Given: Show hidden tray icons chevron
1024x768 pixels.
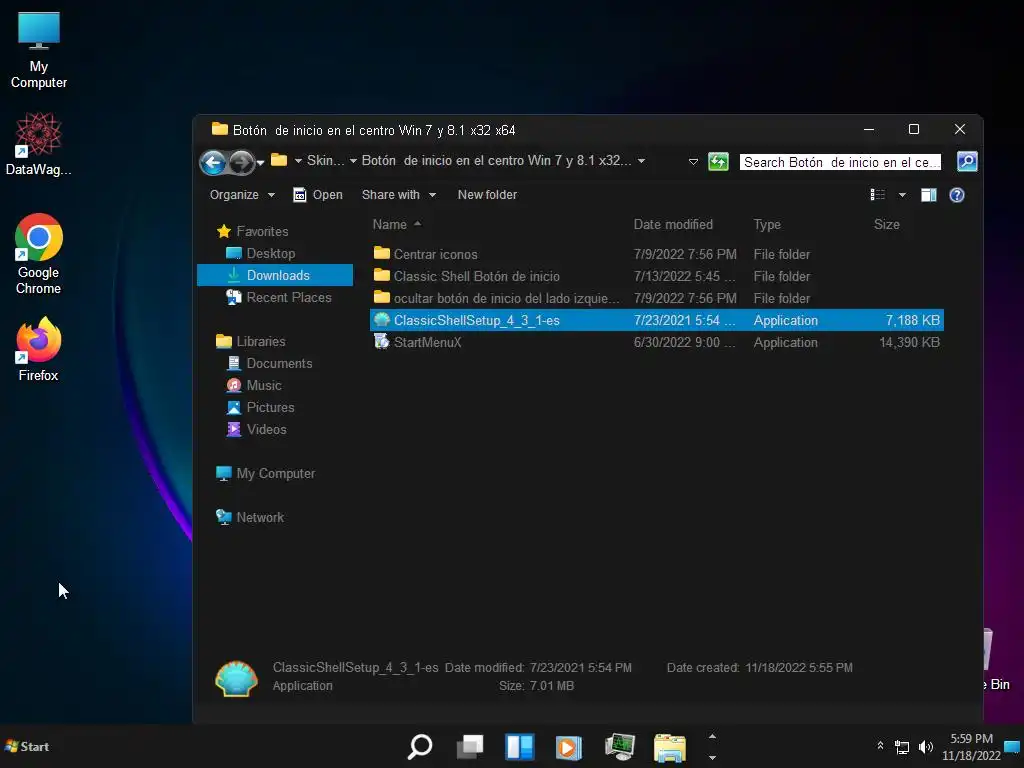Looking at the screenshot, I should point(880,746).
